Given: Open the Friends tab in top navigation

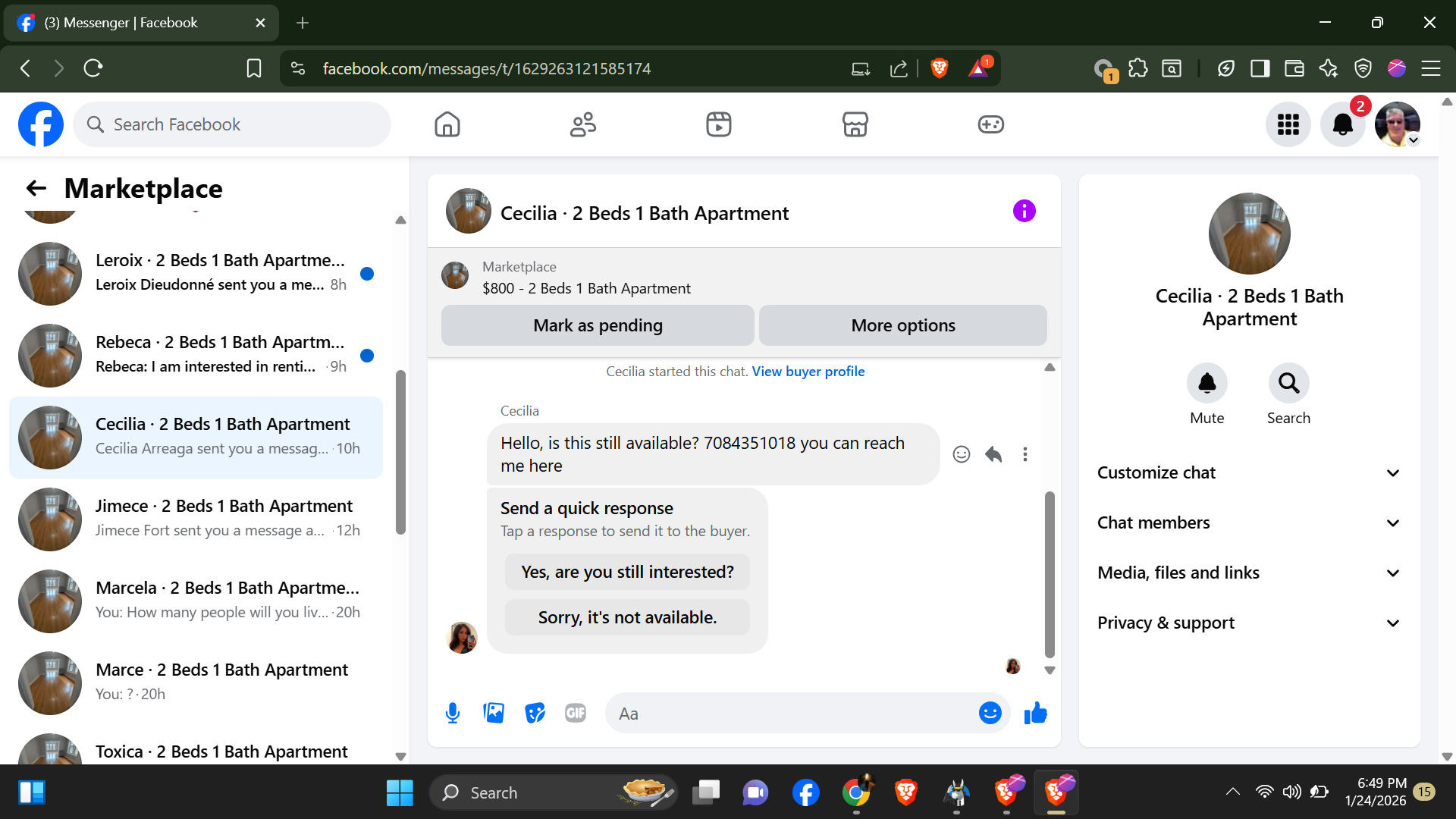Looking at the screenshot, I should click(x=582, y=124).
